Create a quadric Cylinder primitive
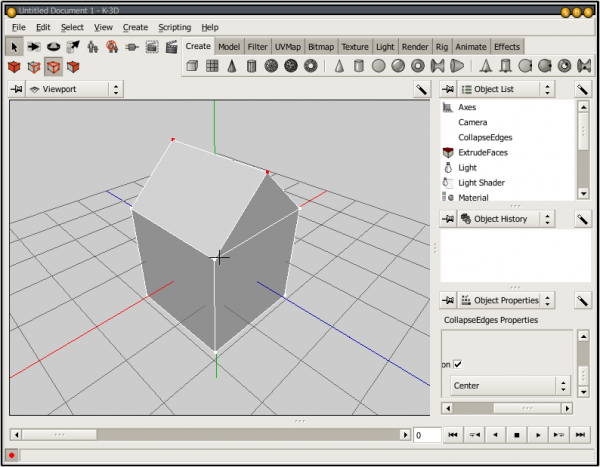 tap(359, 66)
